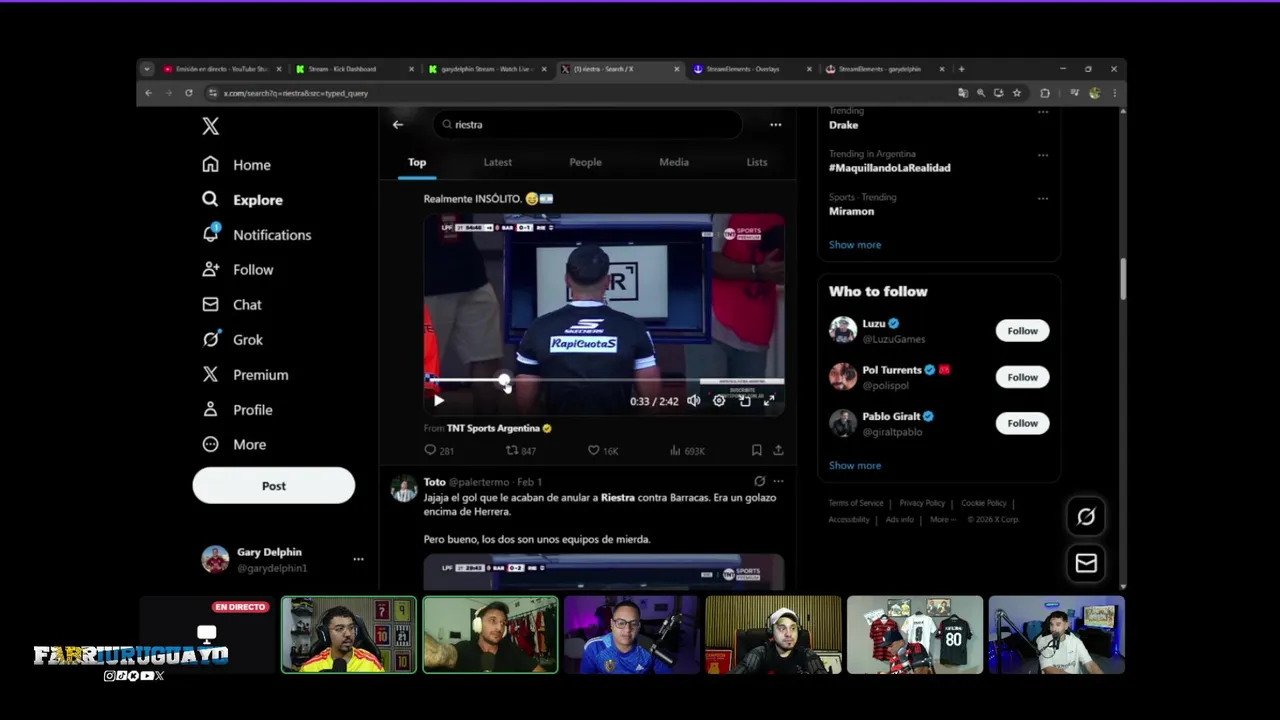Open TNT Sports Argentina source link
Viewport: 1280px width, 720px height.
coord(499,428)
